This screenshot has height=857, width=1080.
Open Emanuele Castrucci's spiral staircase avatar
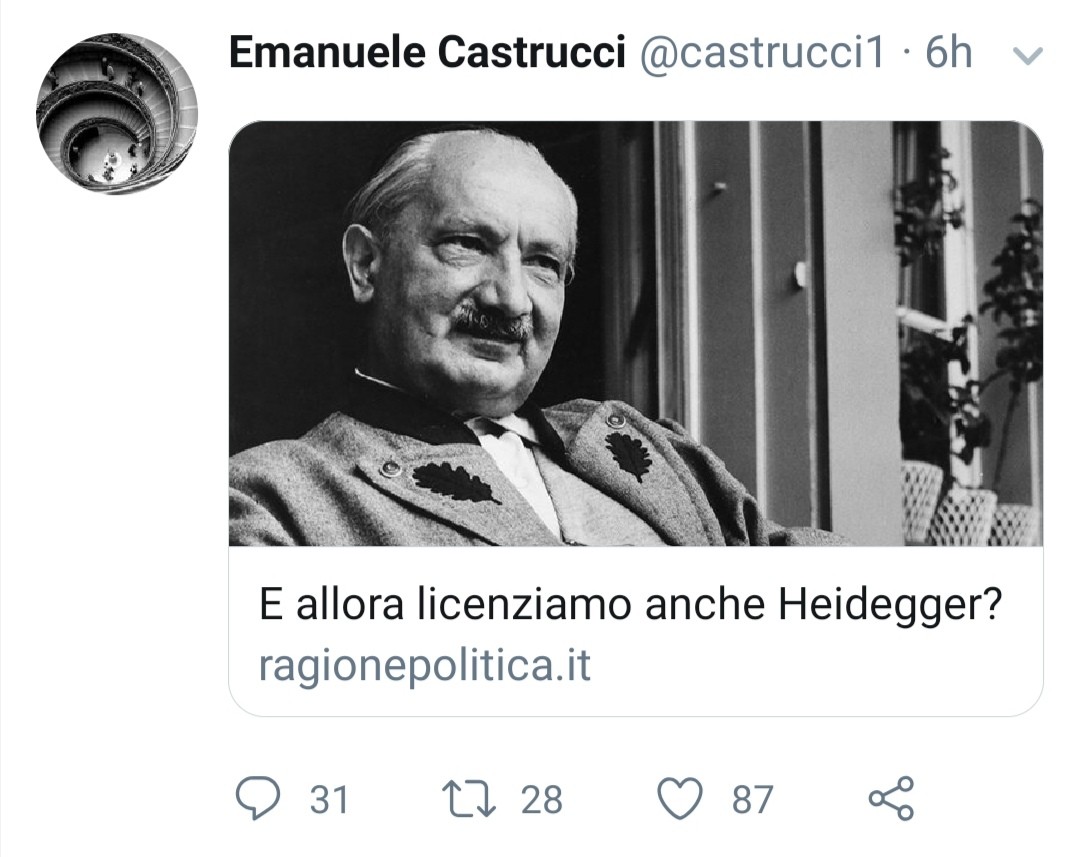pos(116,114)
